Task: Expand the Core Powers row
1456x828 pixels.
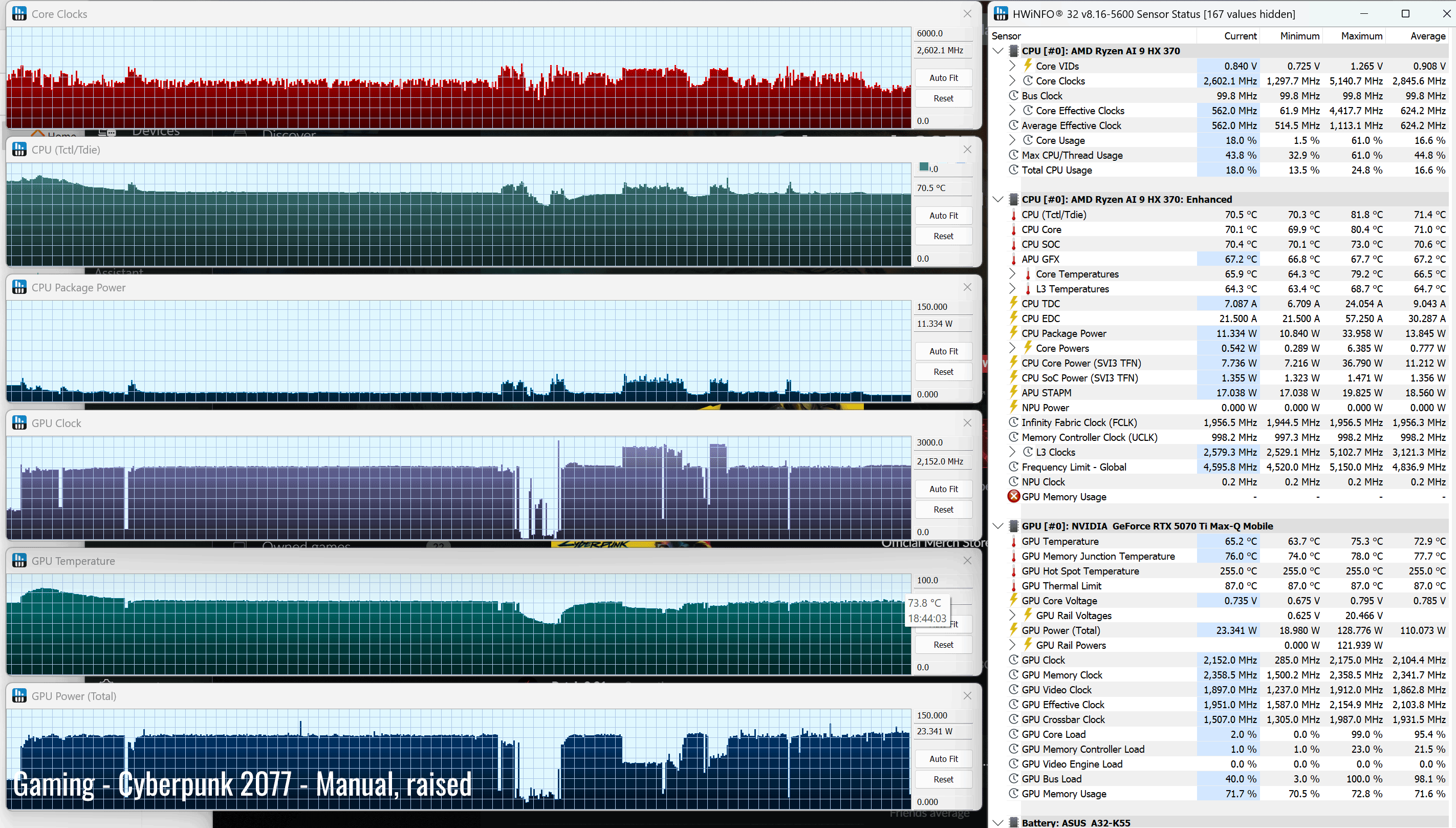Action: (x=1012, y=348)
